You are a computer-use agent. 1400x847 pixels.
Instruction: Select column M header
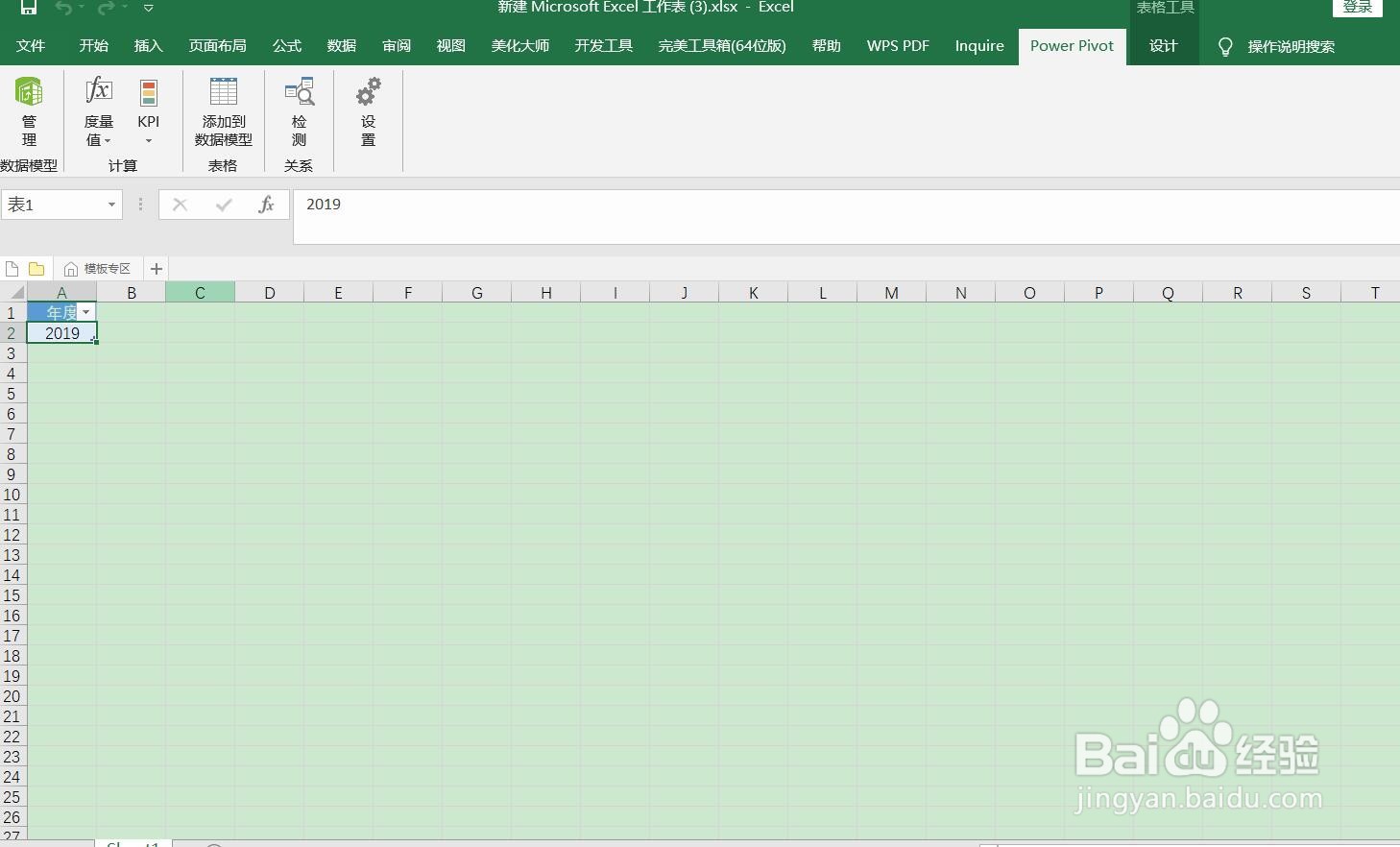click(x=892, y=293)
